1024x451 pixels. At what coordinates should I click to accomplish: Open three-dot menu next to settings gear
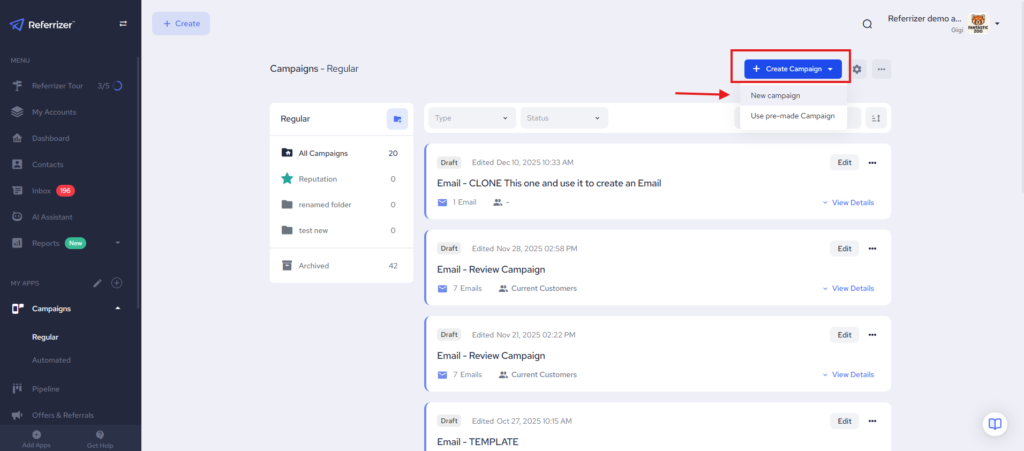pyautogui.click(x=880, y=69)
